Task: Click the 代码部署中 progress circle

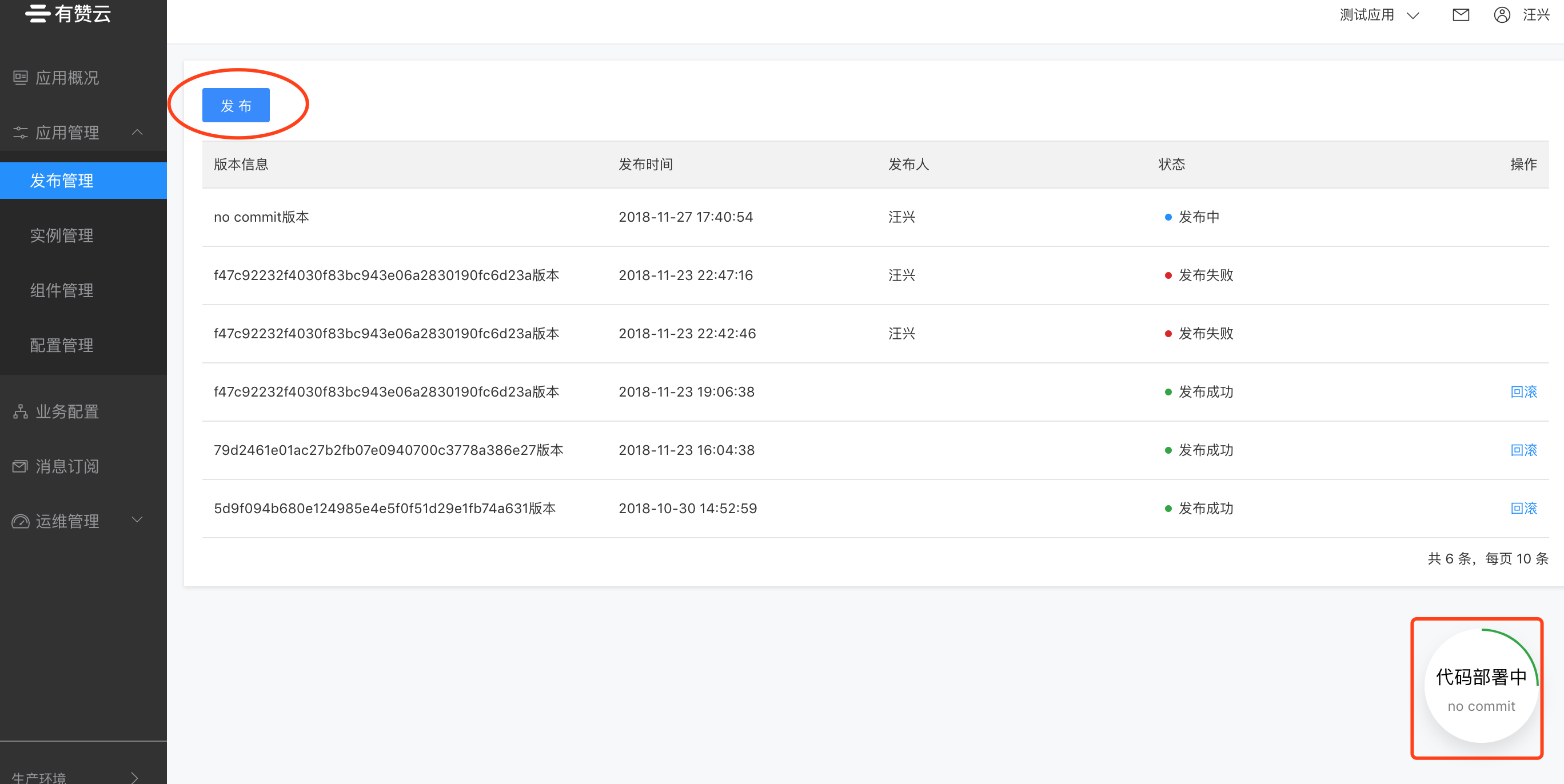Action: [1482, 686]
